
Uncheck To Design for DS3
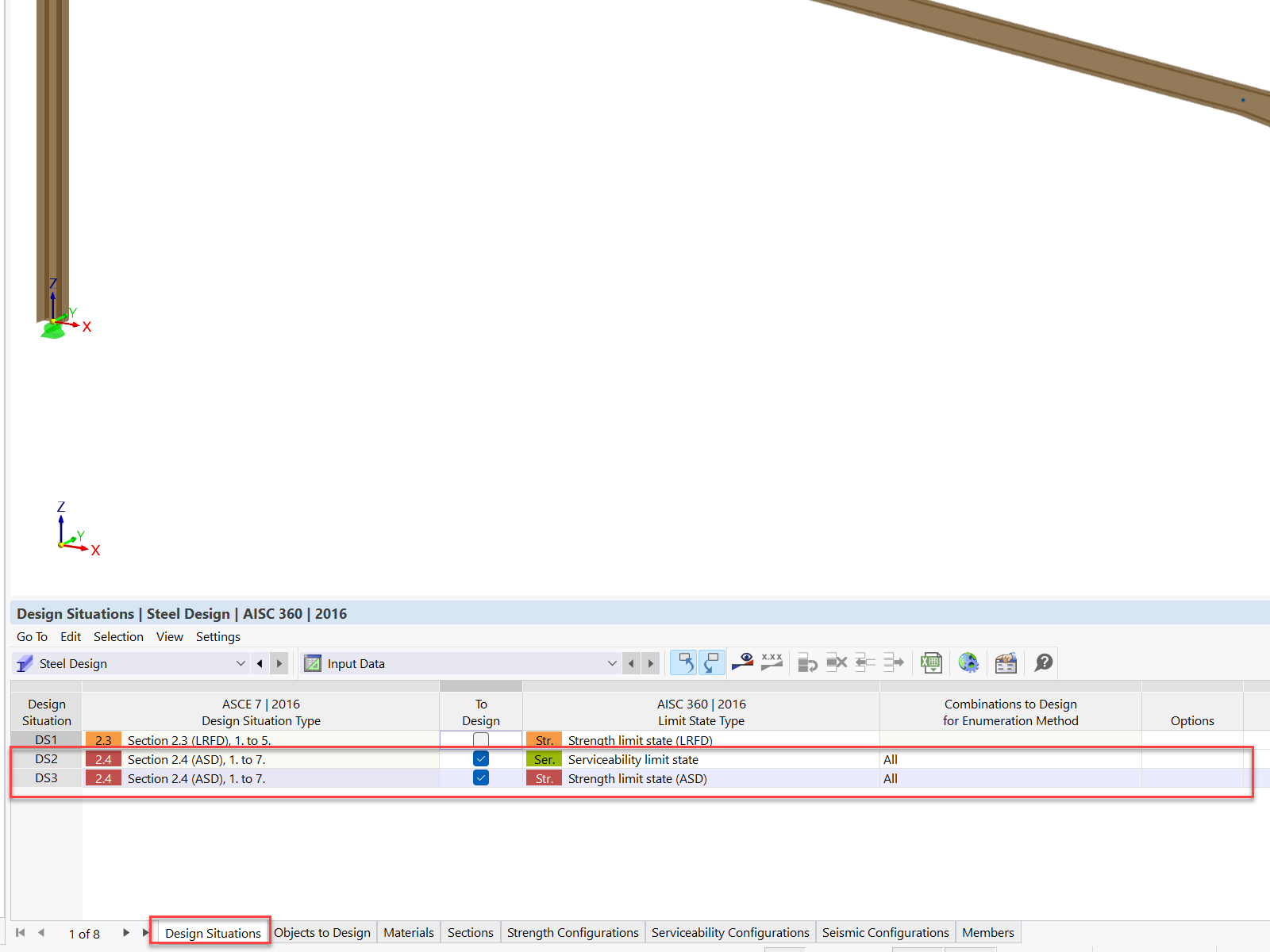click(480, 777)
